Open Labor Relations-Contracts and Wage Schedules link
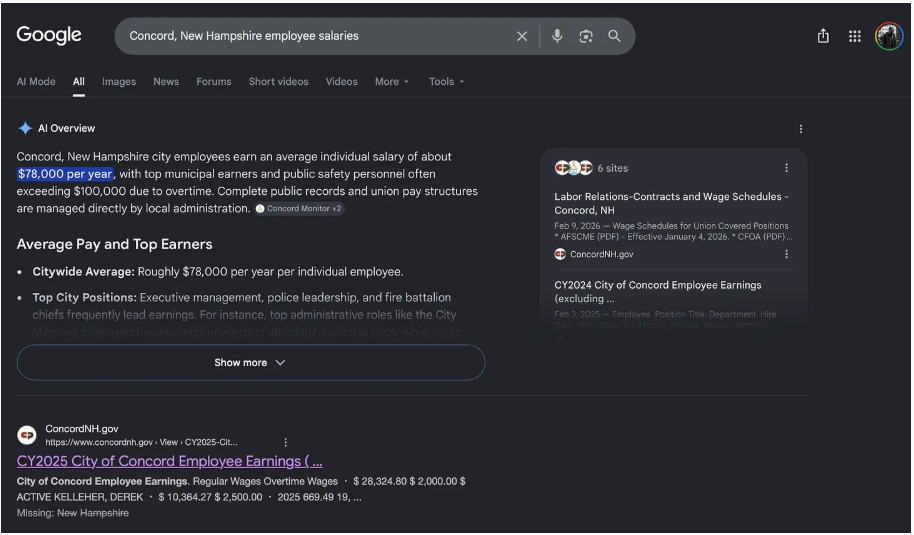Screen dimensions: 914x535 coord(671,203)
